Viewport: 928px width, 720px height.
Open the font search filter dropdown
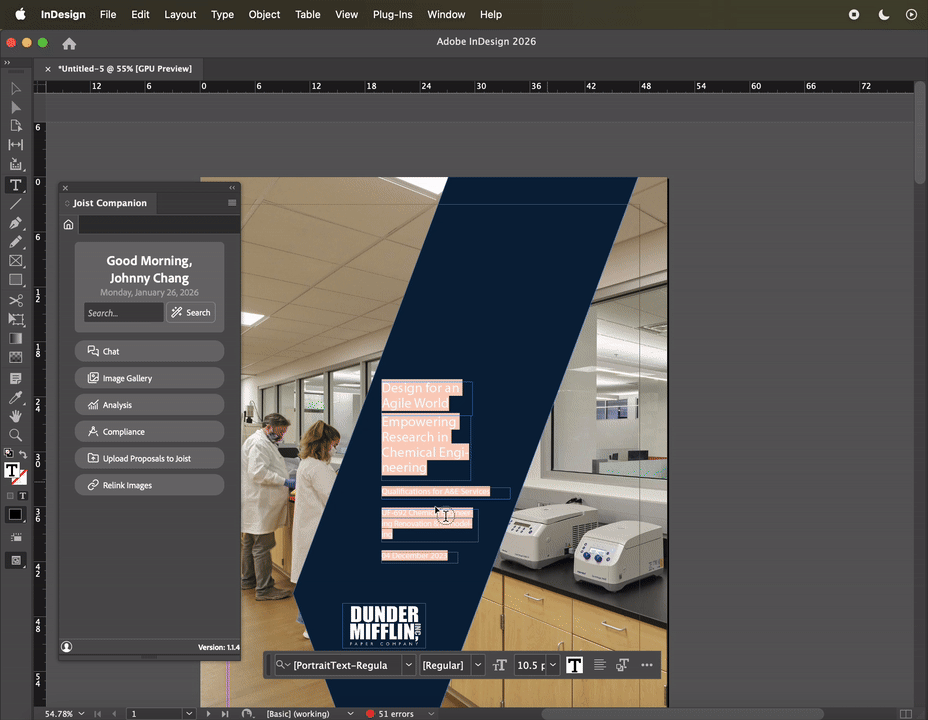coord(283,665)
